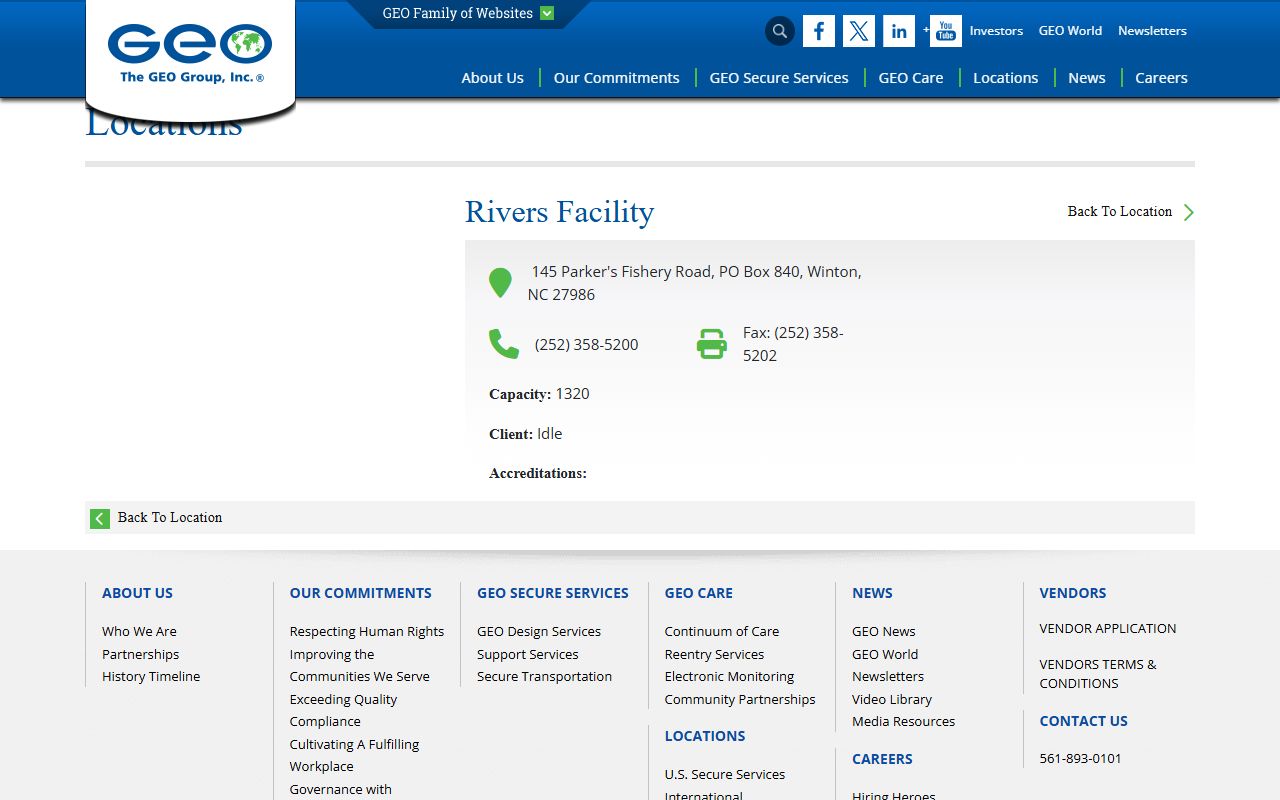Click the green fax printer icon
Image resolution: width=1280 pixels, height=800 pixels.
point(712,344)
